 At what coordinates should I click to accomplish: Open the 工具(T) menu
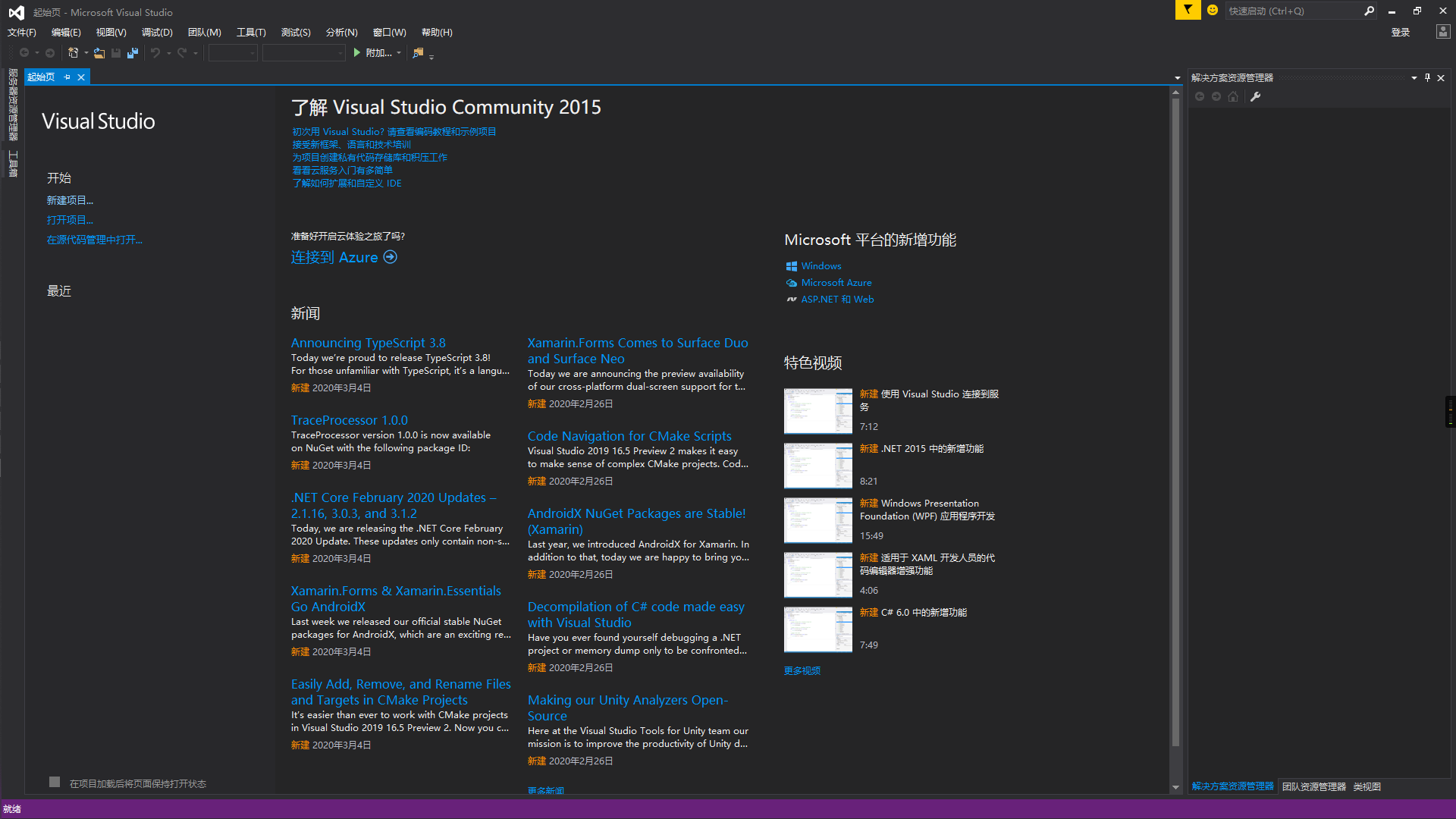[251, 33]
